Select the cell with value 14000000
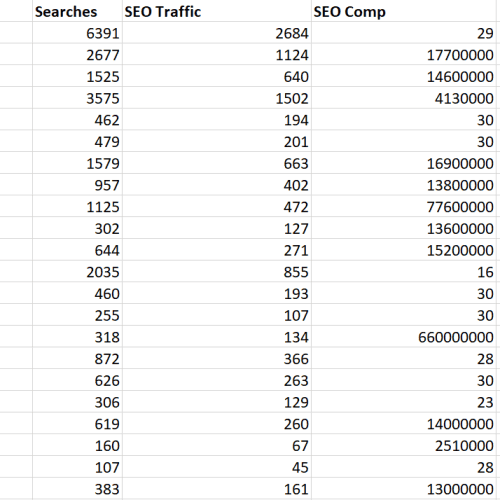The height and width of the screenshot is (500, 500). pyautogui.click(x=404, y=423)
